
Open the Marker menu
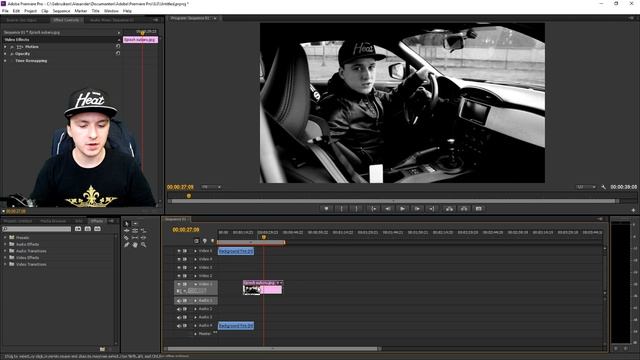80,11
